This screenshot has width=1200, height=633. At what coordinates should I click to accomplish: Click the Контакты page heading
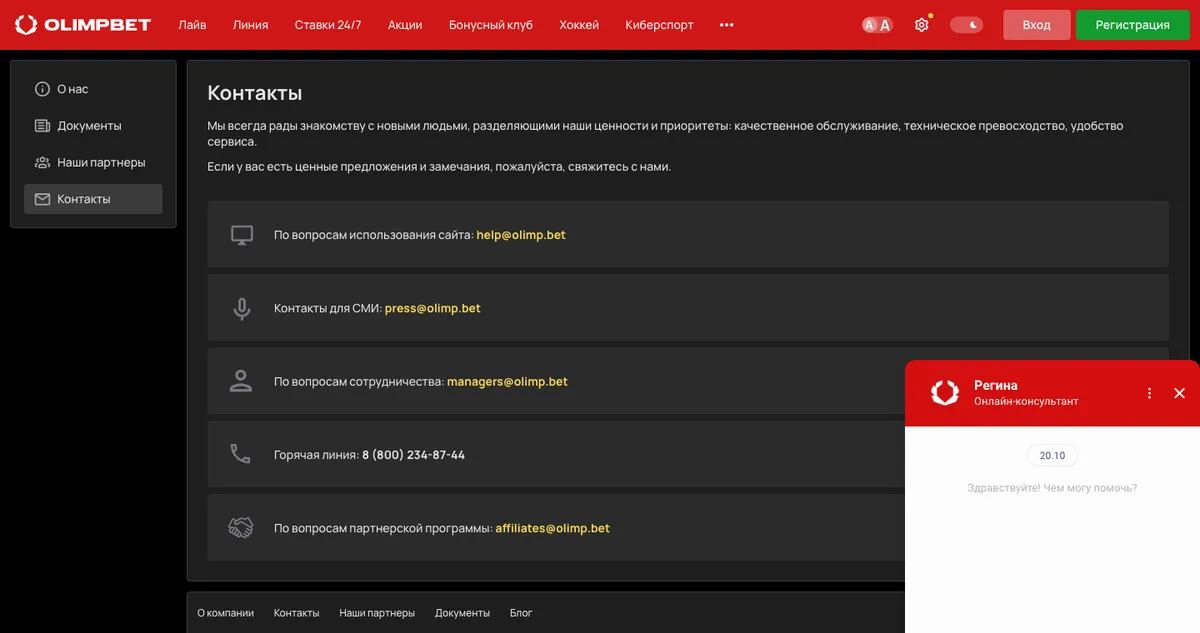coord(255,93)
